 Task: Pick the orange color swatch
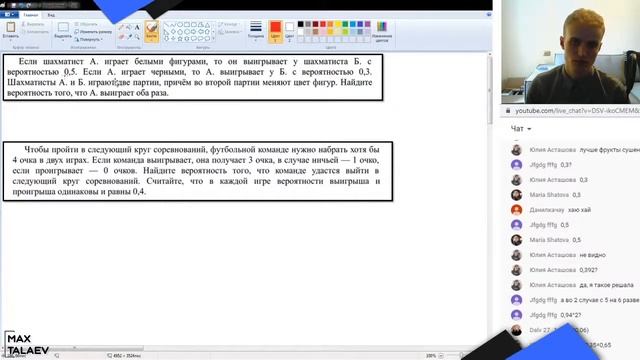[x=330, y=24]
